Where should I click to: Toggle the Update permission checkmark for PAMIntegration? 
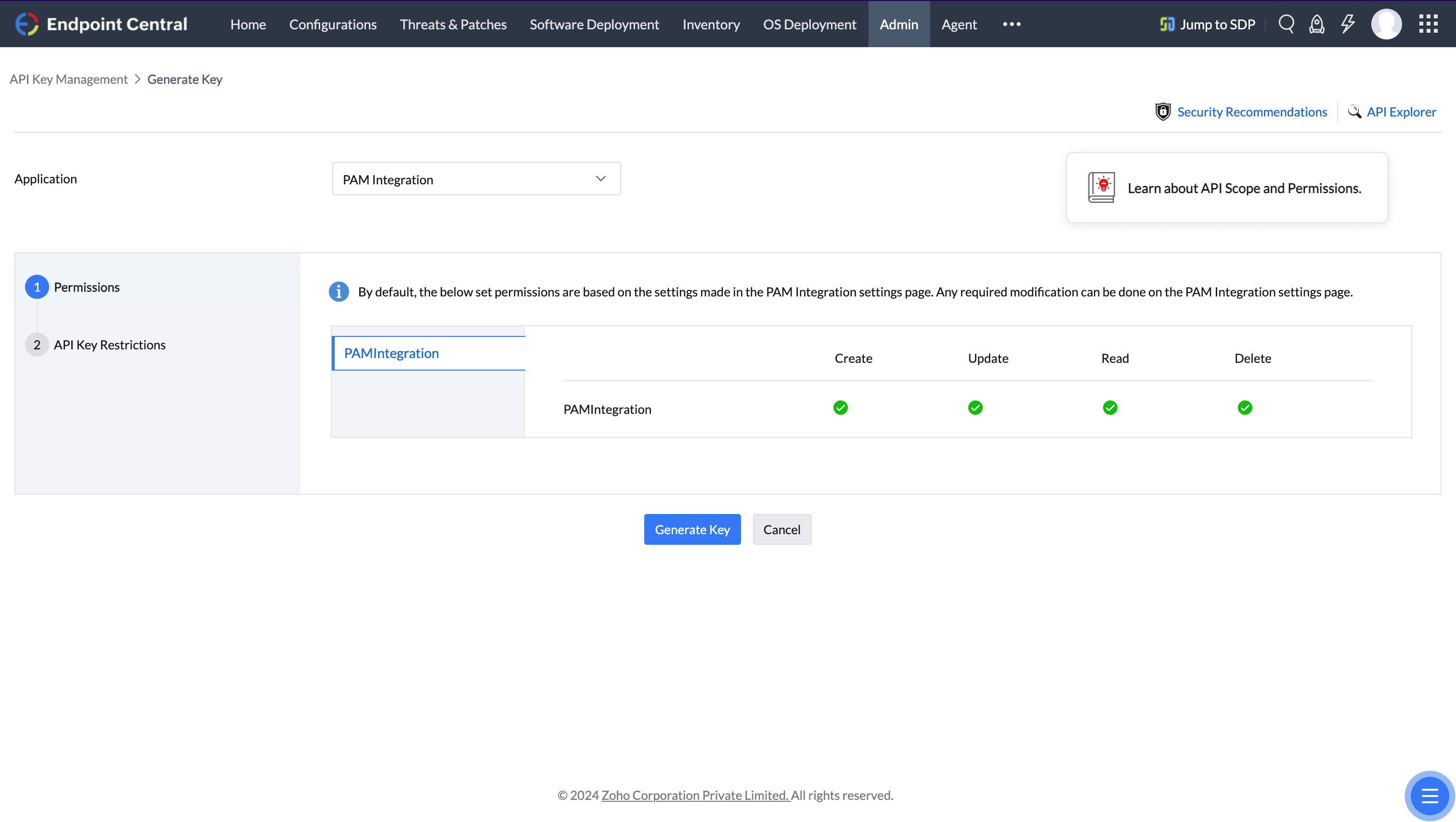coord(975,407)
